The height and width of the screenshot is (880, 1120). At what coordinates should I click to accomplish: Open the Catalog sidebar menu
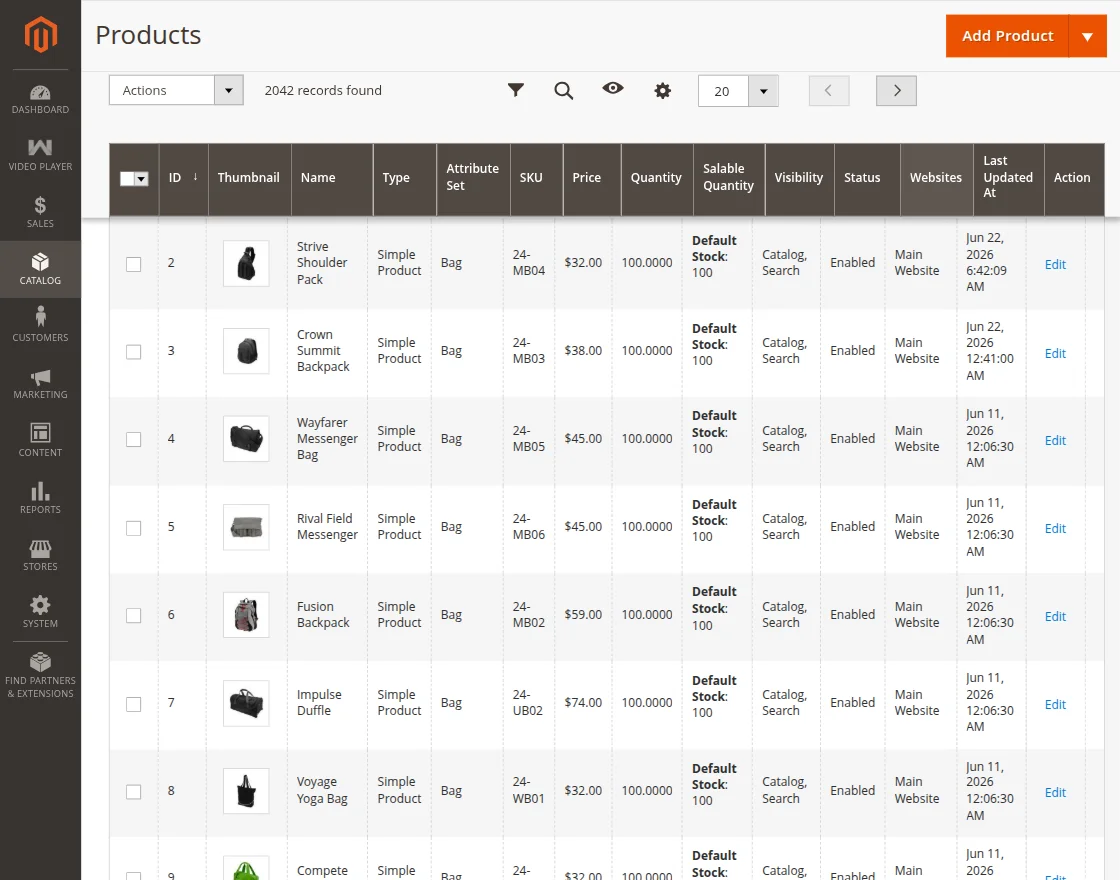pos(40,269)
